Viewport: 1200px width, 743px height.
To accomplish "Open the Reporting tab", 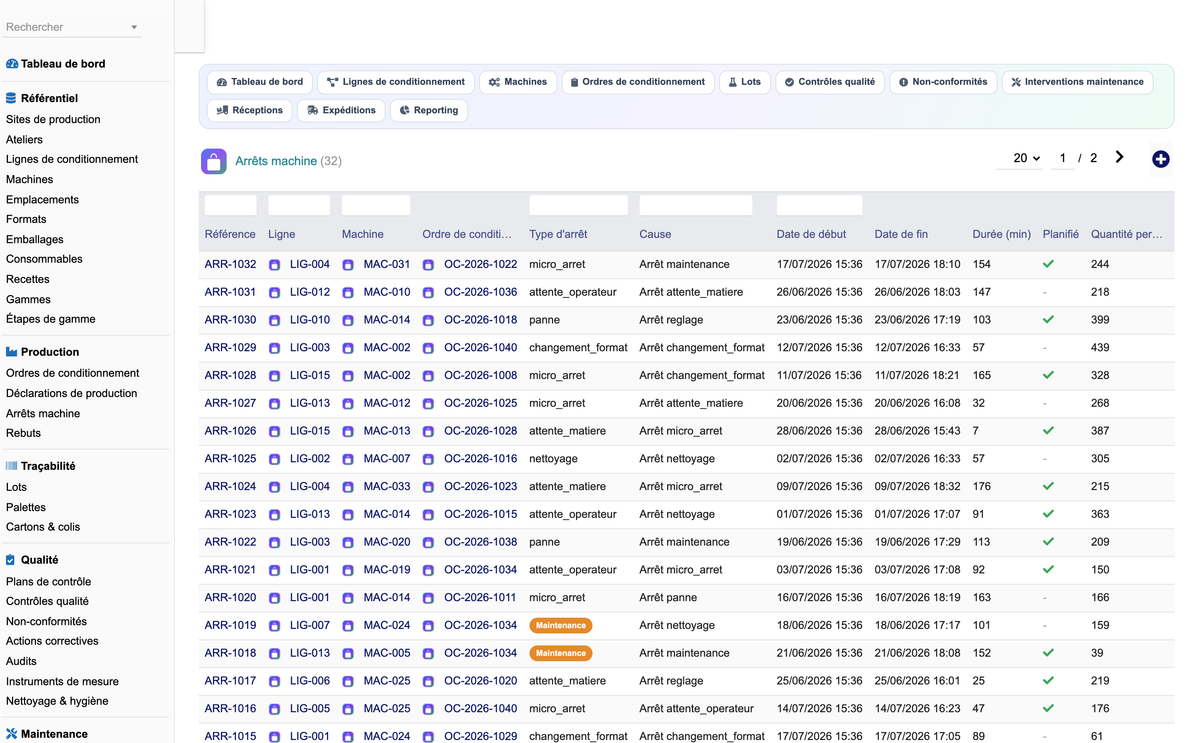I will coord(429,110).
